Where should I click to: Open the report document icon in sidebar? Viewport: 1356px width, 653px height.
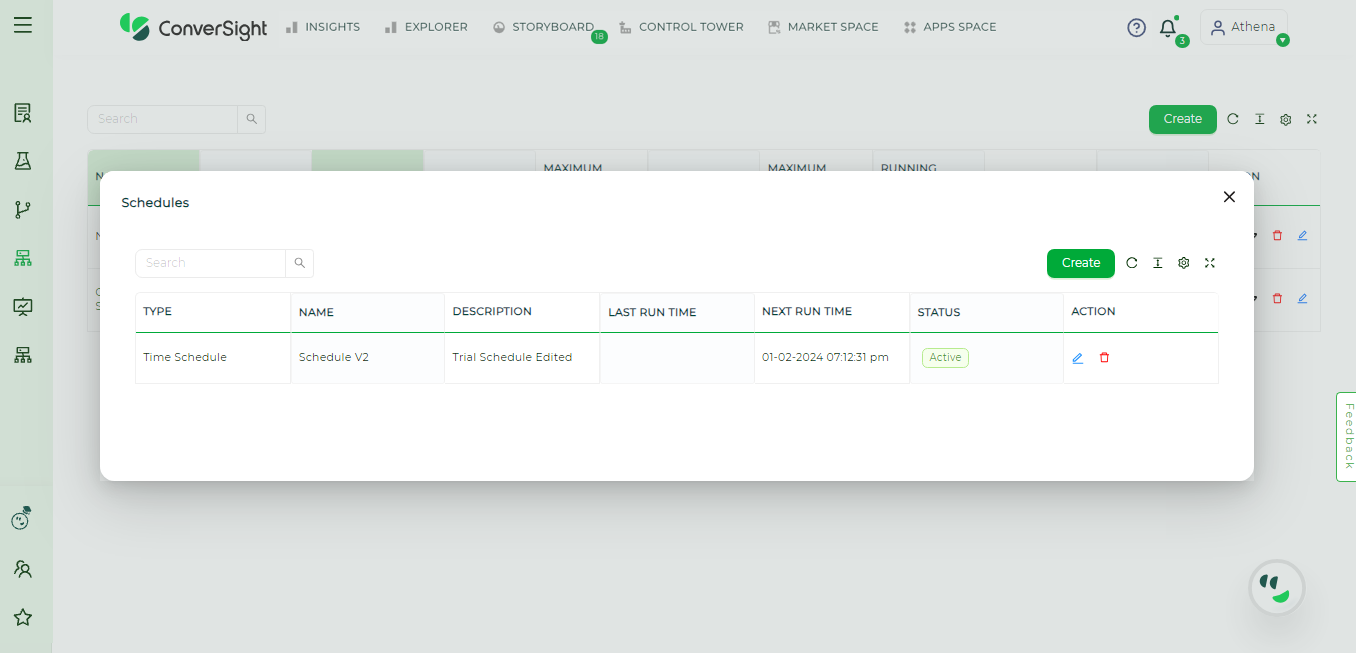point(23,113)
